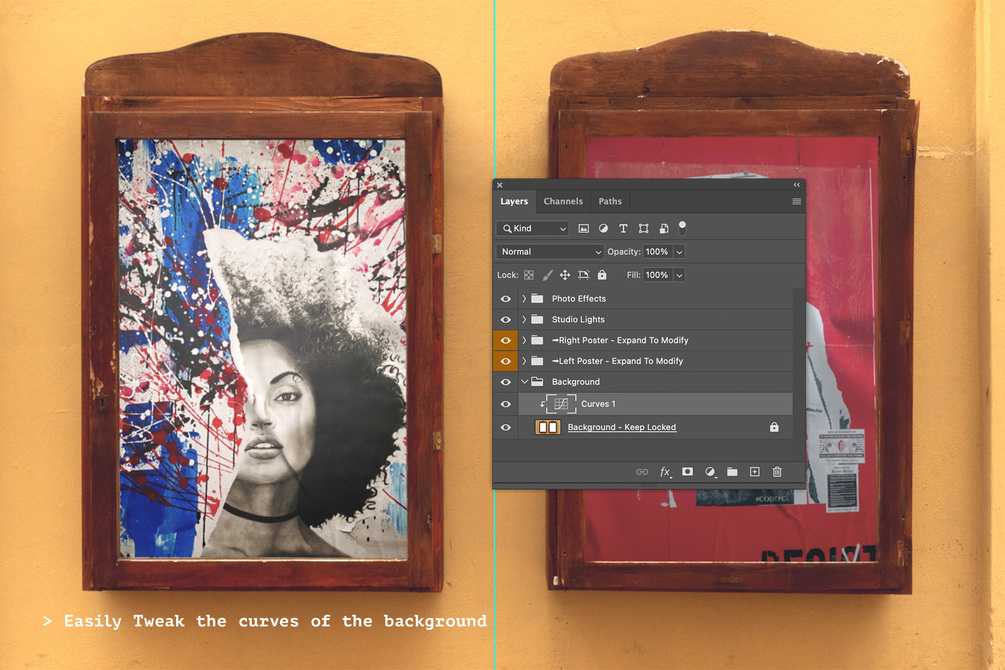Hide the Background group

[x=506, y=382]
